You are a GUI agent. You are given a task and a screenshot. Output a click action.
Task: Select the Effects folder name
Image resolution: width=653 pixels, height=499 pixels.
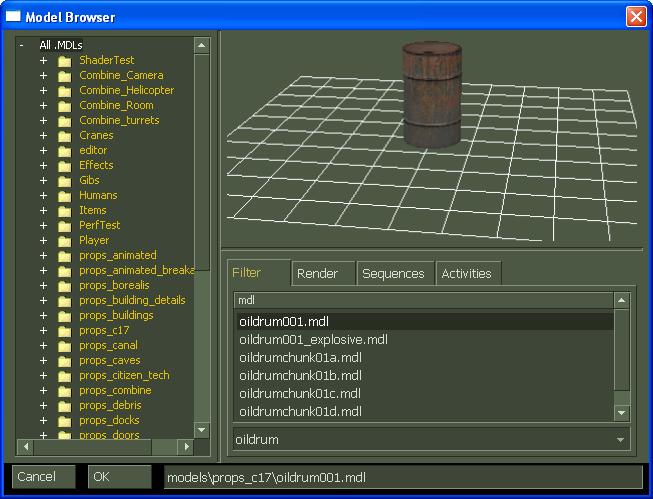96,165
